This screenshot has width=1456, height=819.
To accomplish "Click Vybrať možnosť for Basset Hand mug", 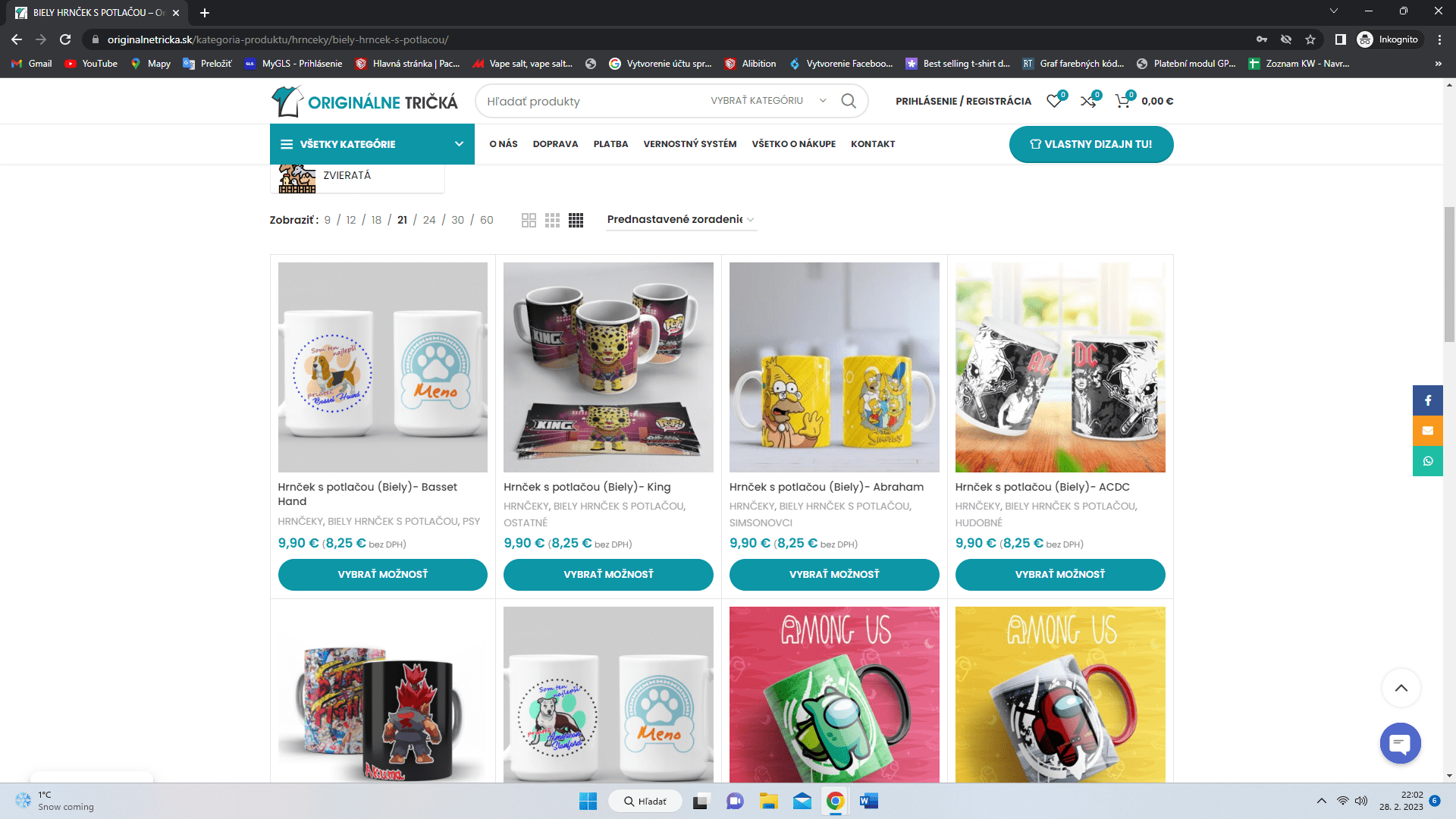I will [382, 575].
